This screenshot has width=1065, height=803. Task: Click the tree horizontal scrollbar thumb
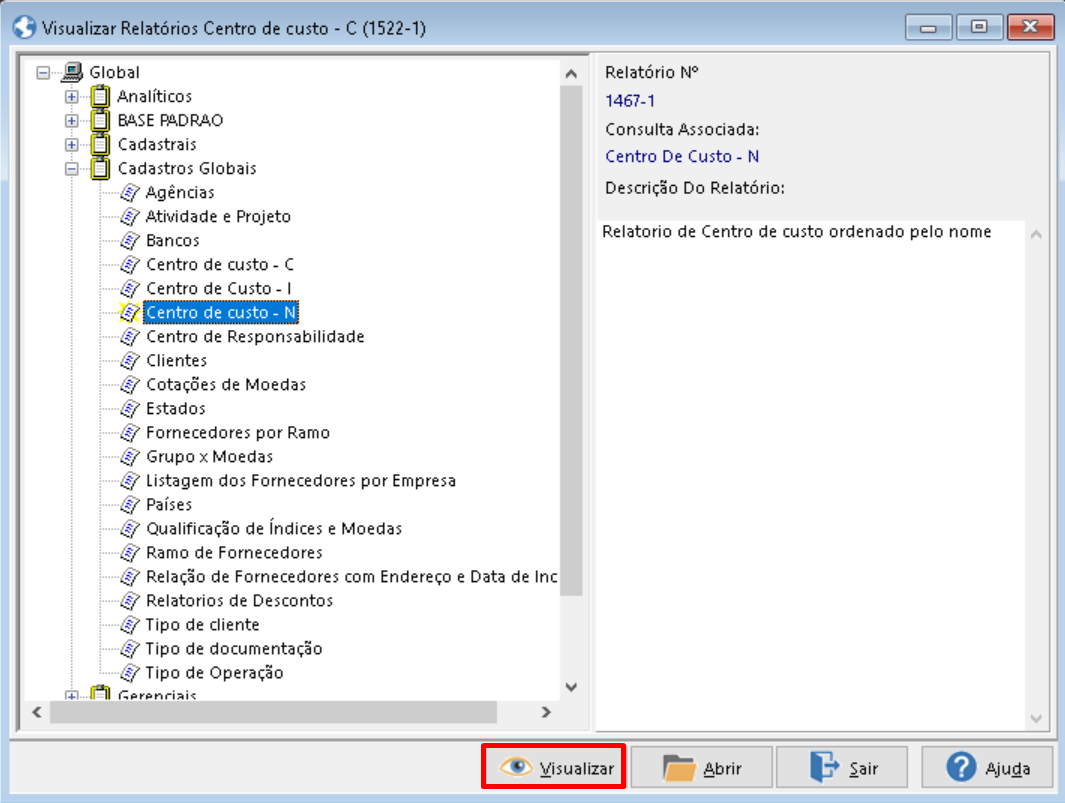(x=273, y=712)
